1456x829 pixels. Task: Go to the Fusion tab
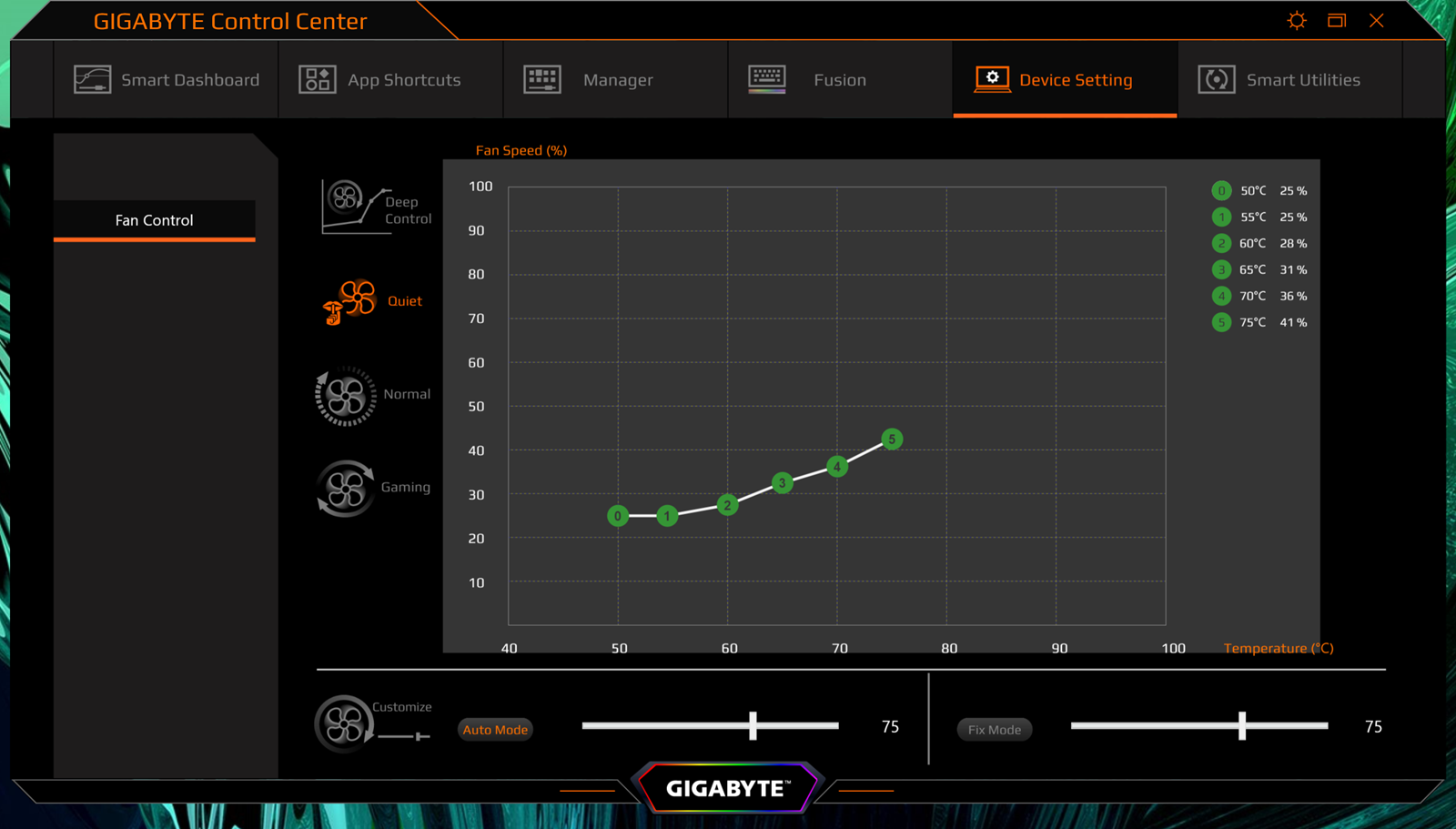841,80
